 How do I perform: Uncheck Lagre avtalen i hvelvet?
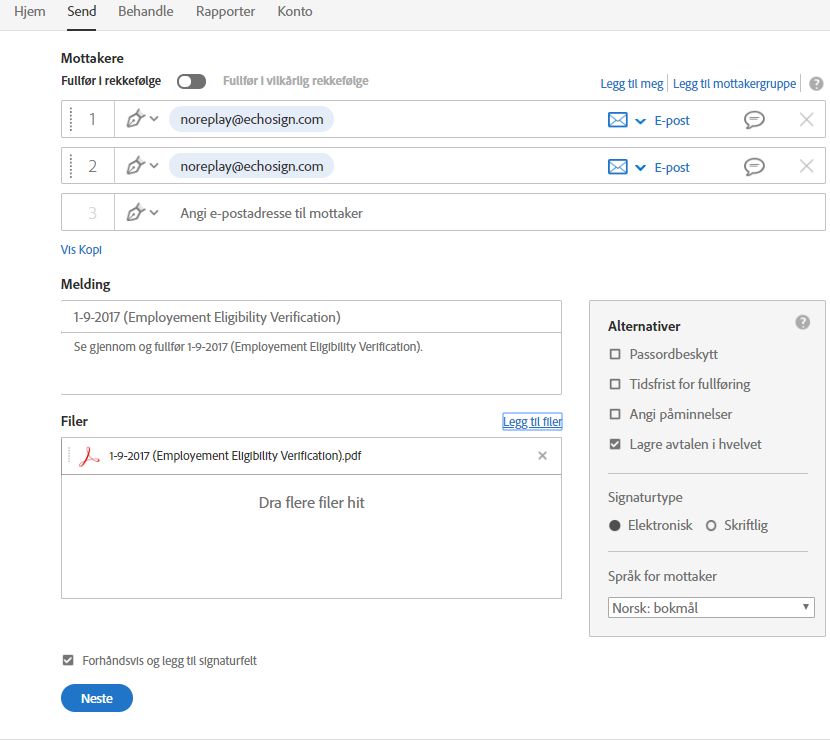coord(615,444)
